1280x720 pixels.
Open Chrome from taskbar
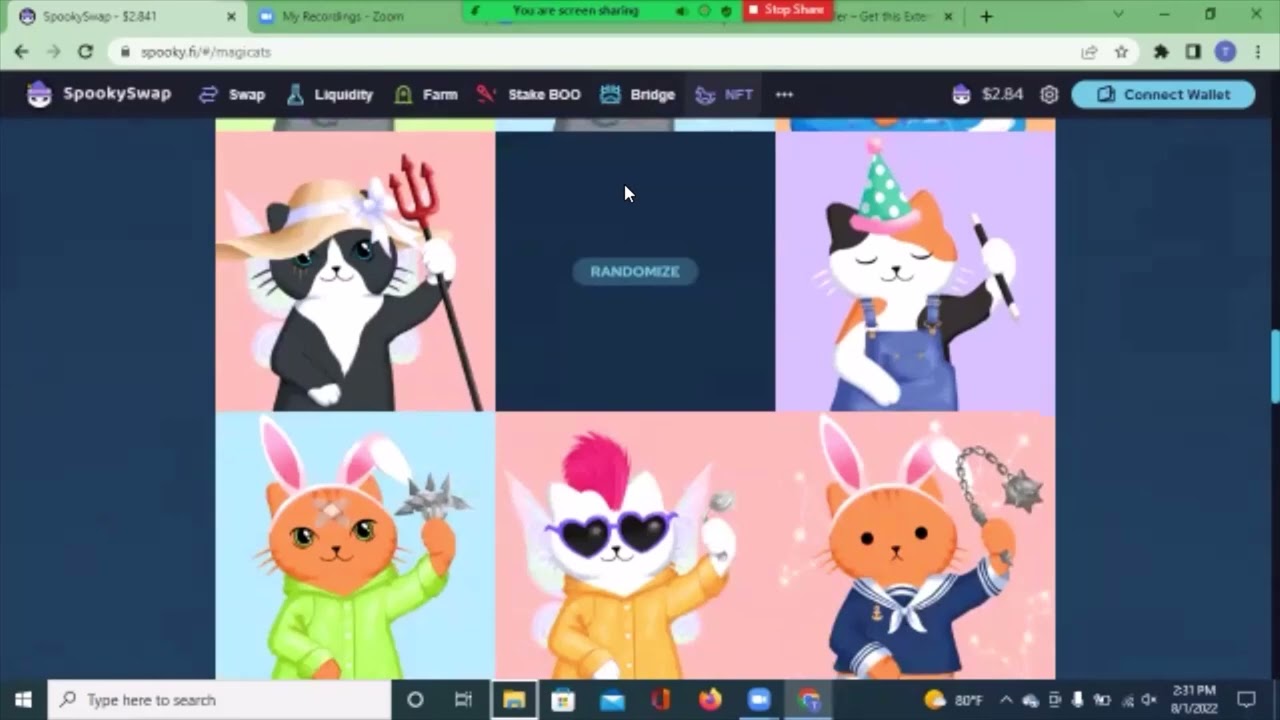pos(808,700)
